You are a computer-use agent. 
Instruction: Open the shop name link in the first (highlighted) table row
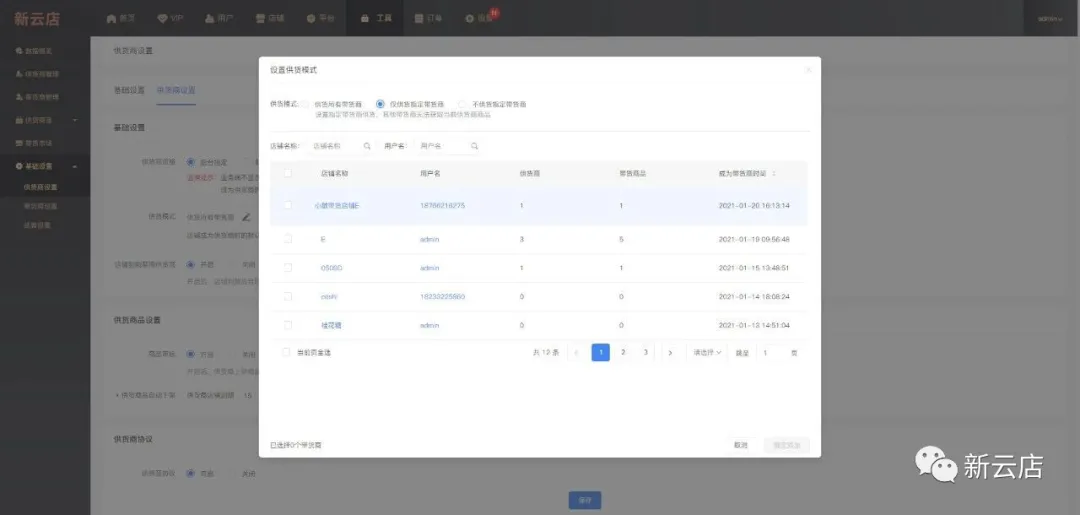337,206
